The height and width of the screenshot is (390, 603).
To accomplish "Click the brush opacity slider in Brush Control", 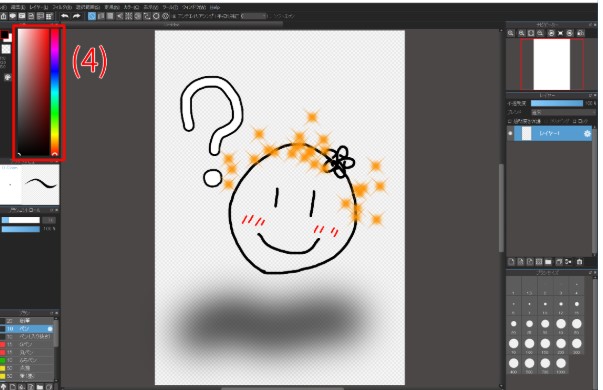I will click(21, 229).
